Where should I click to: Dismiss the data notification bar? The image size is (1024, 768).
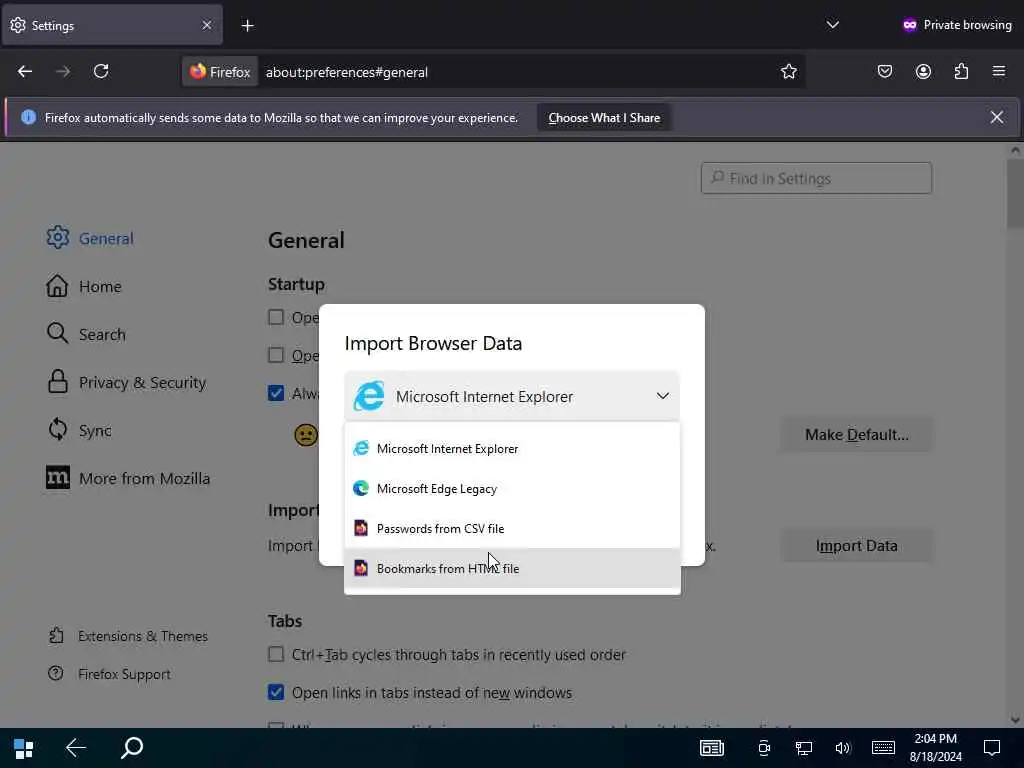[997, 117]
